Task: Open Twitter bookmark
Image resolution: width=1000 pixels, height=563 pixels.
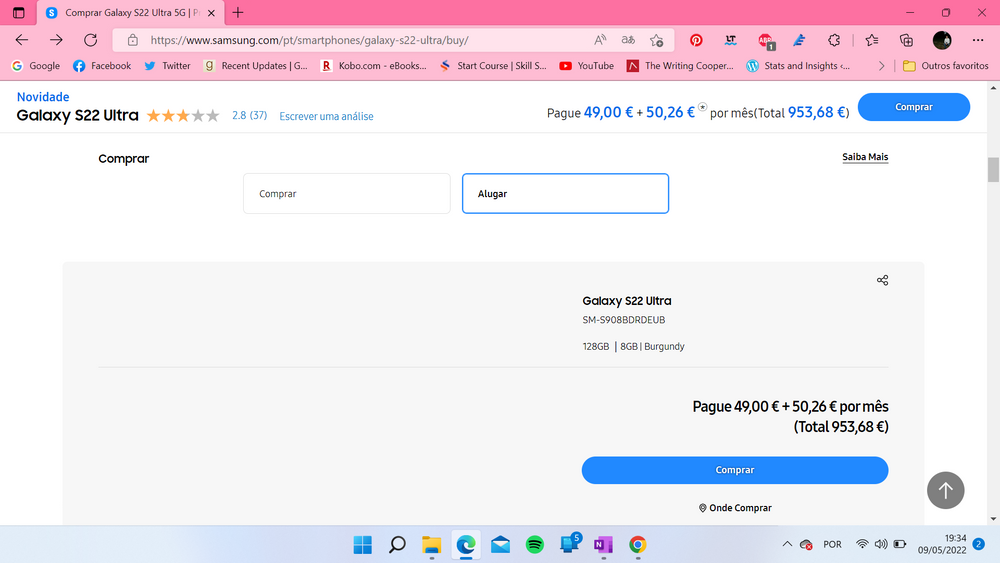Action: 167,66
